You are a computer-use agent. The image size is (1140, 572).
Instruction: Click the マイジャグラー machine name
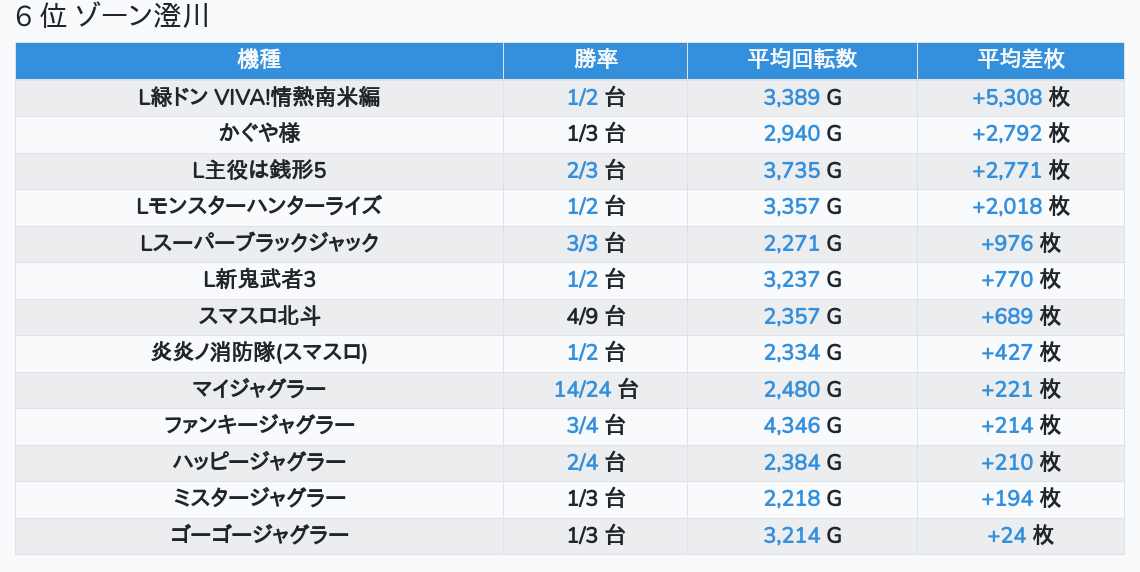coord(259,389)
